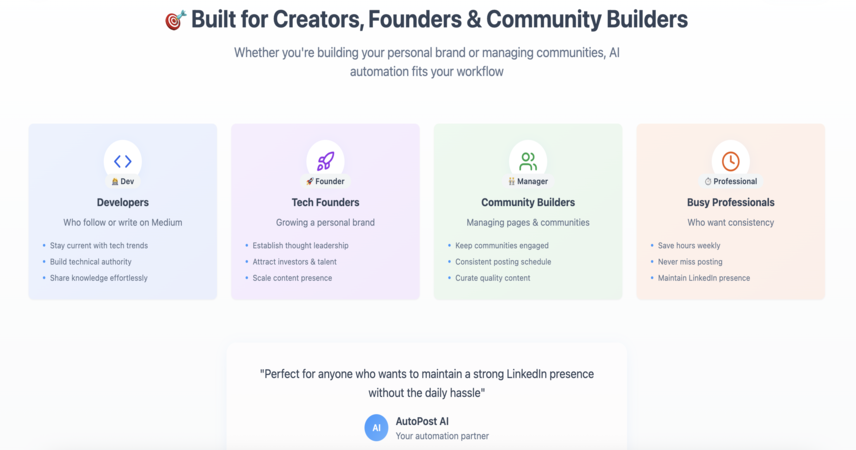Viewport: 856px width, 450px height.
Task: Click 'Maintain LinkedIn presence' bullet
Action: point(704,278)
